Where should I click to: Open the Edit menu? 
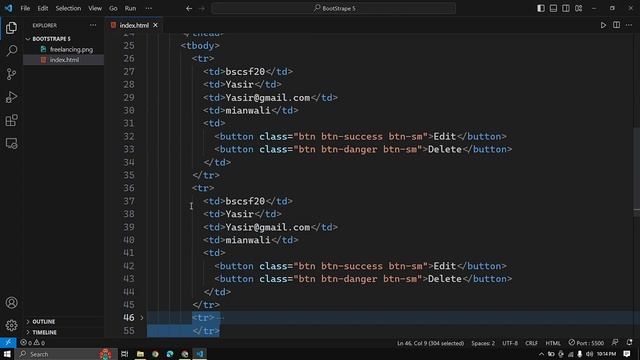point(43,8)
